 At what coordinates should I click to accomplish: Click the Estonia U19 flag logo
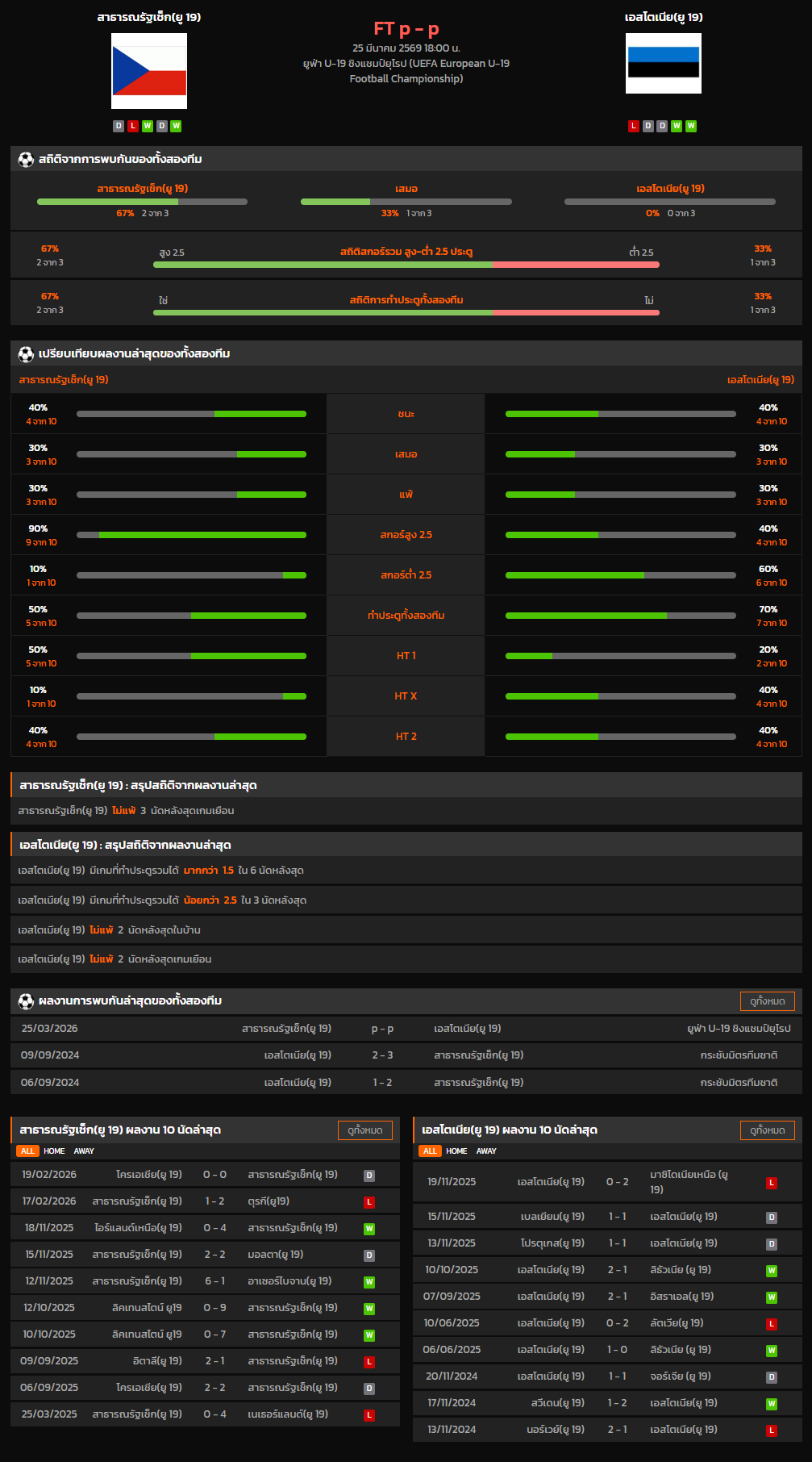pos(663,64)
